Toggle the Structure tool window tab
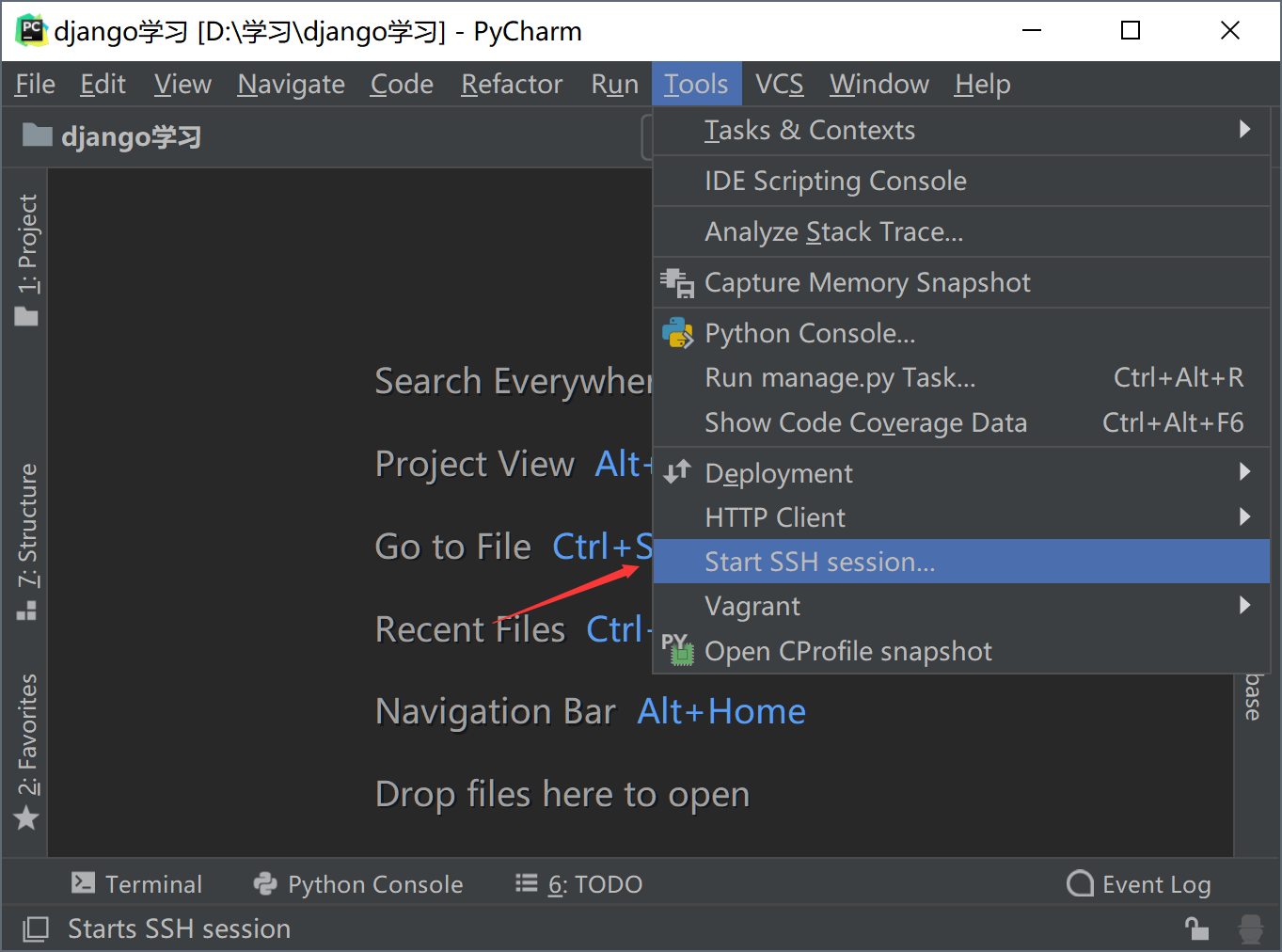The image size is (1282, 952). [x=27, y=541]
